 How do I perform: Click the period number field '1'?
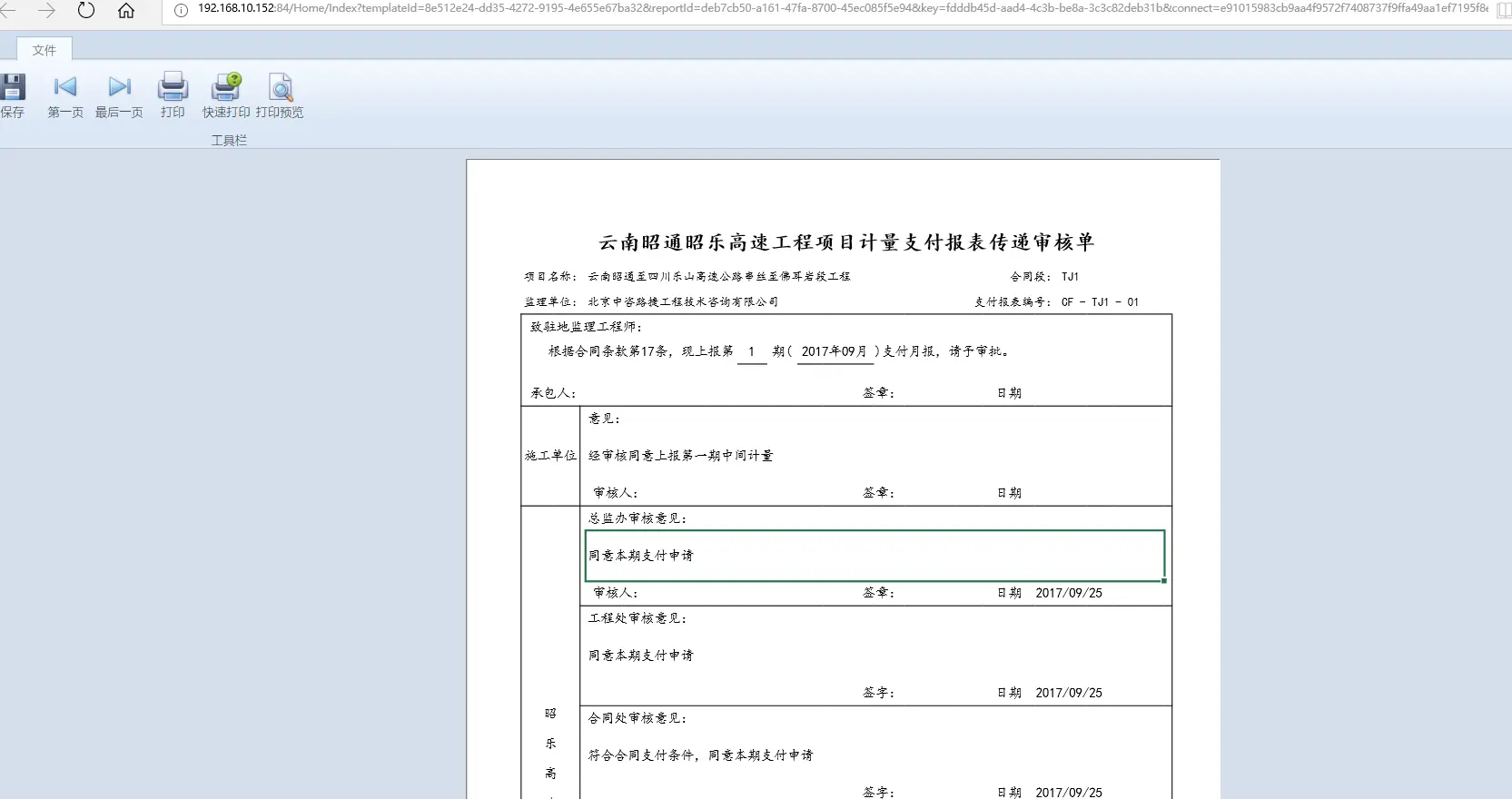click(752, 351)
